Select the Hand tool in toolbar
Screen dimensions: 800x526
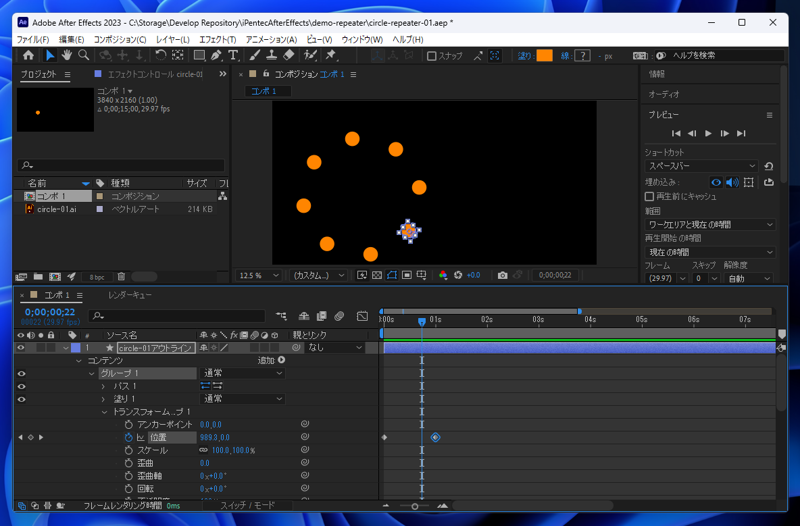pyautogui.click(x=66, y=56)
